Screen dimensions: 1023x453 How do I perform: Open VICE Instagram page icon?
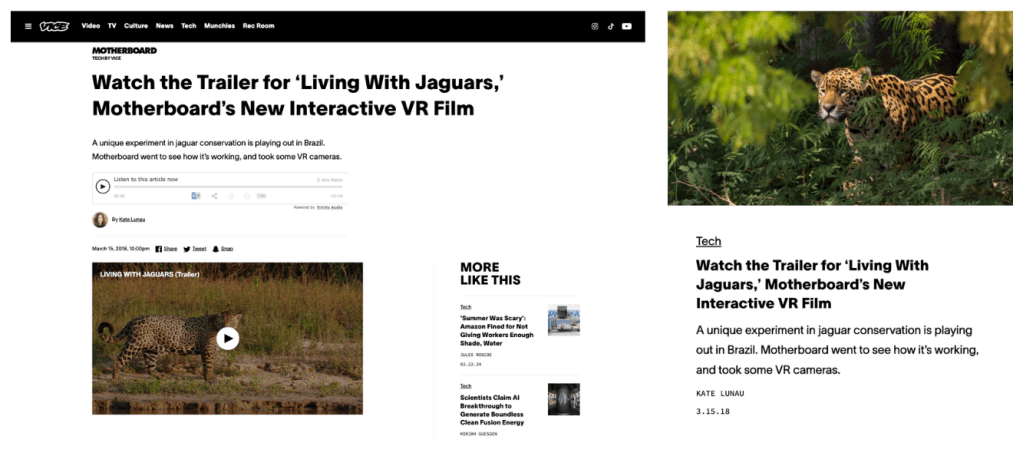(594, 26)
